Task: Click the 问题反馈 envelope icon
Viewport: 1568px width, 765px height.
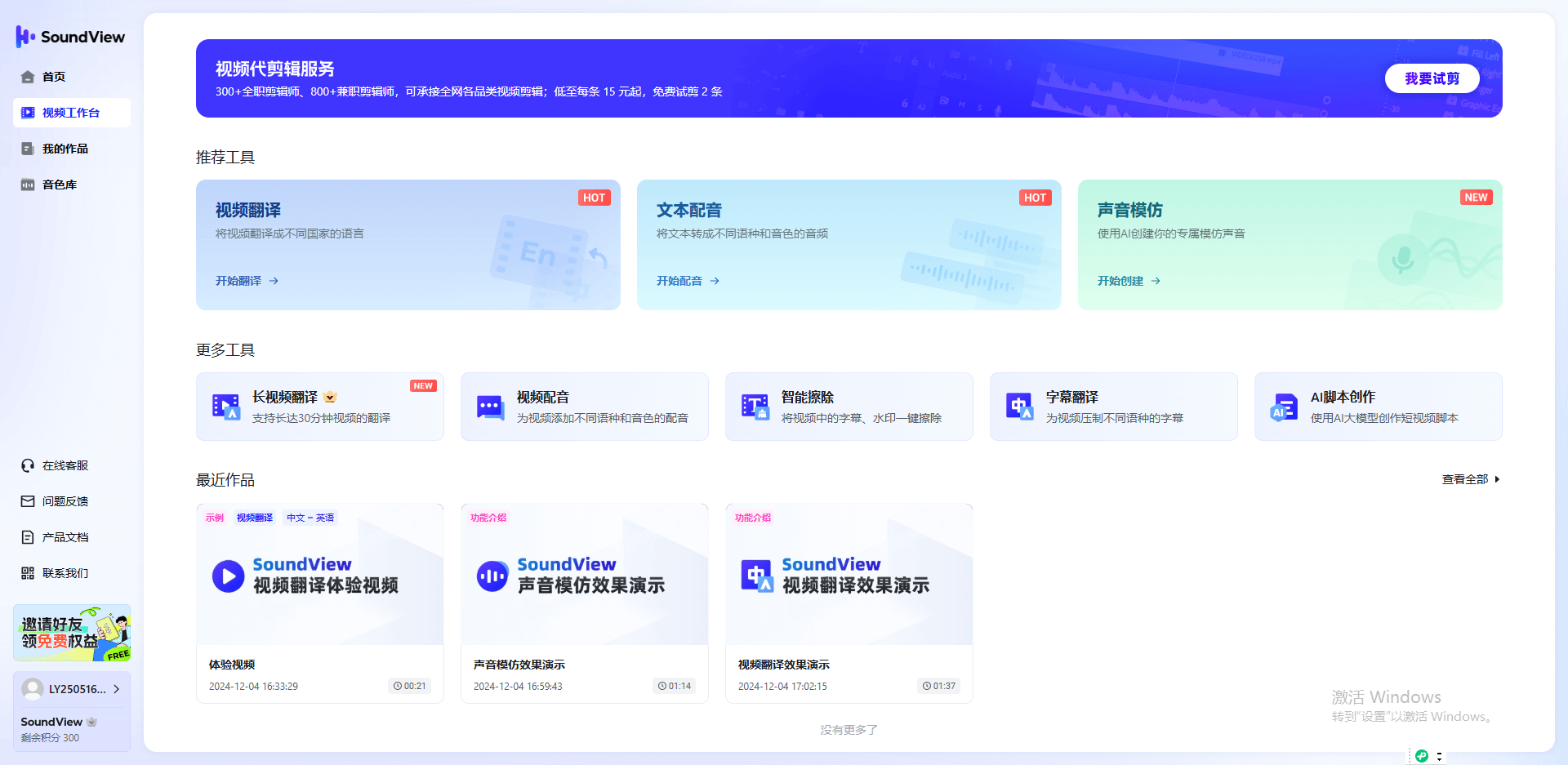Action: click(x=28, y=501)
